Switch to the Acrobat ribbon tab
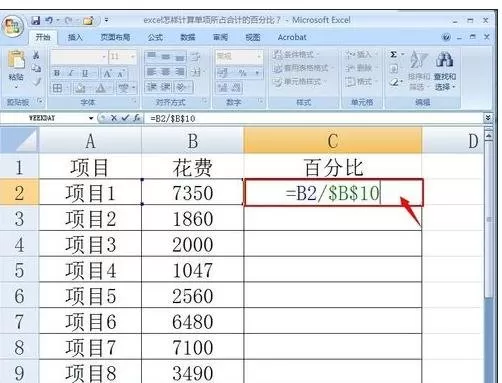This screenshot has height=383, width=502. point(292,37)
